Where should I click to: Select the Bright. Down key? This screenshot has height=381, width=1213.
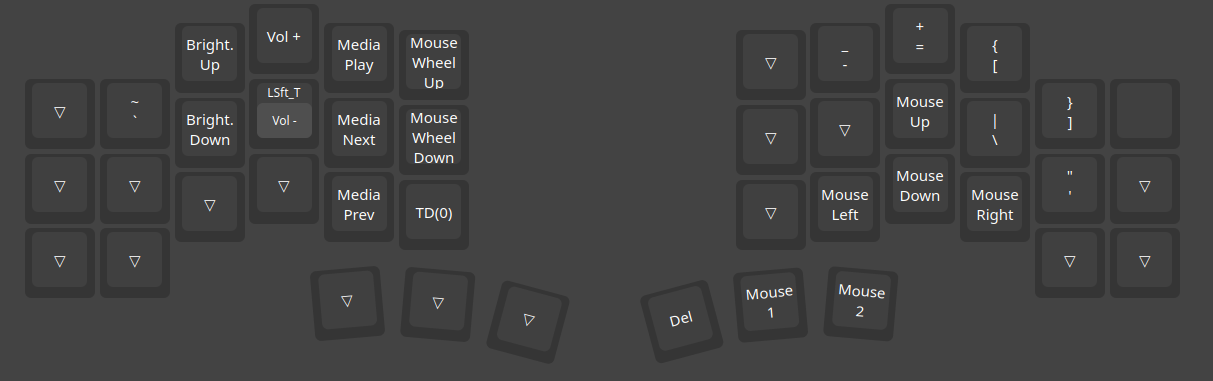209,132
